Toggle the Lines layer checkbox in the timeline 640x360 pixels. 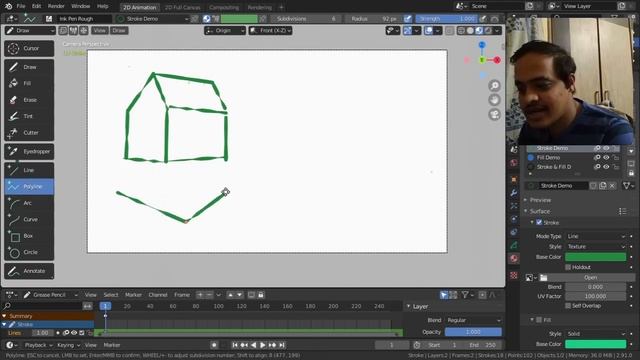click(82, 333)
